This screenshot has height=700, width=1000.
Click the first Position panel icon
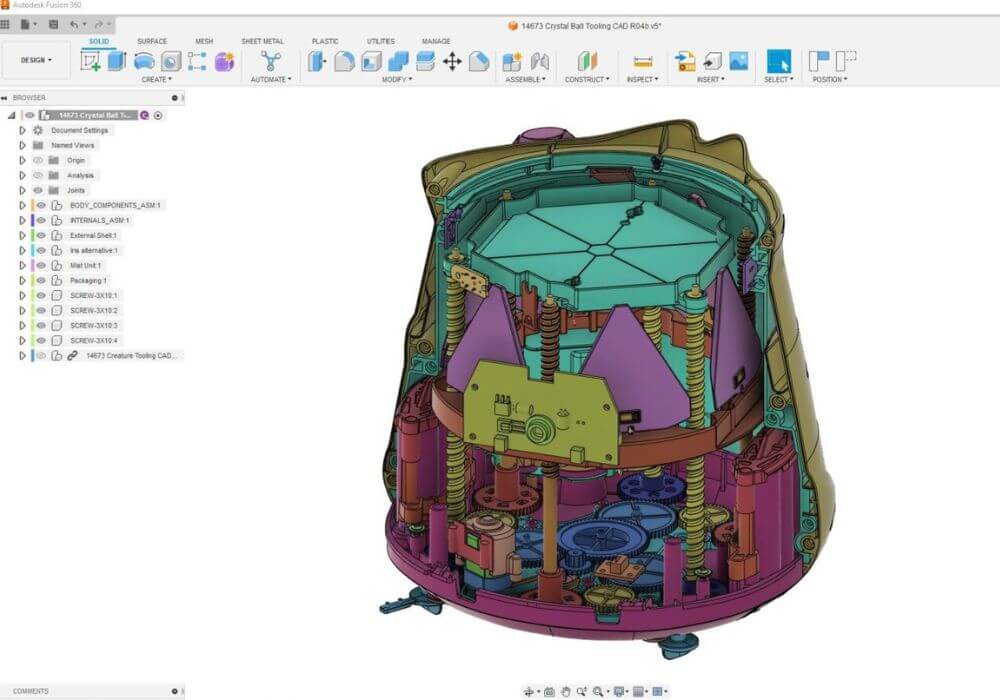819,61
